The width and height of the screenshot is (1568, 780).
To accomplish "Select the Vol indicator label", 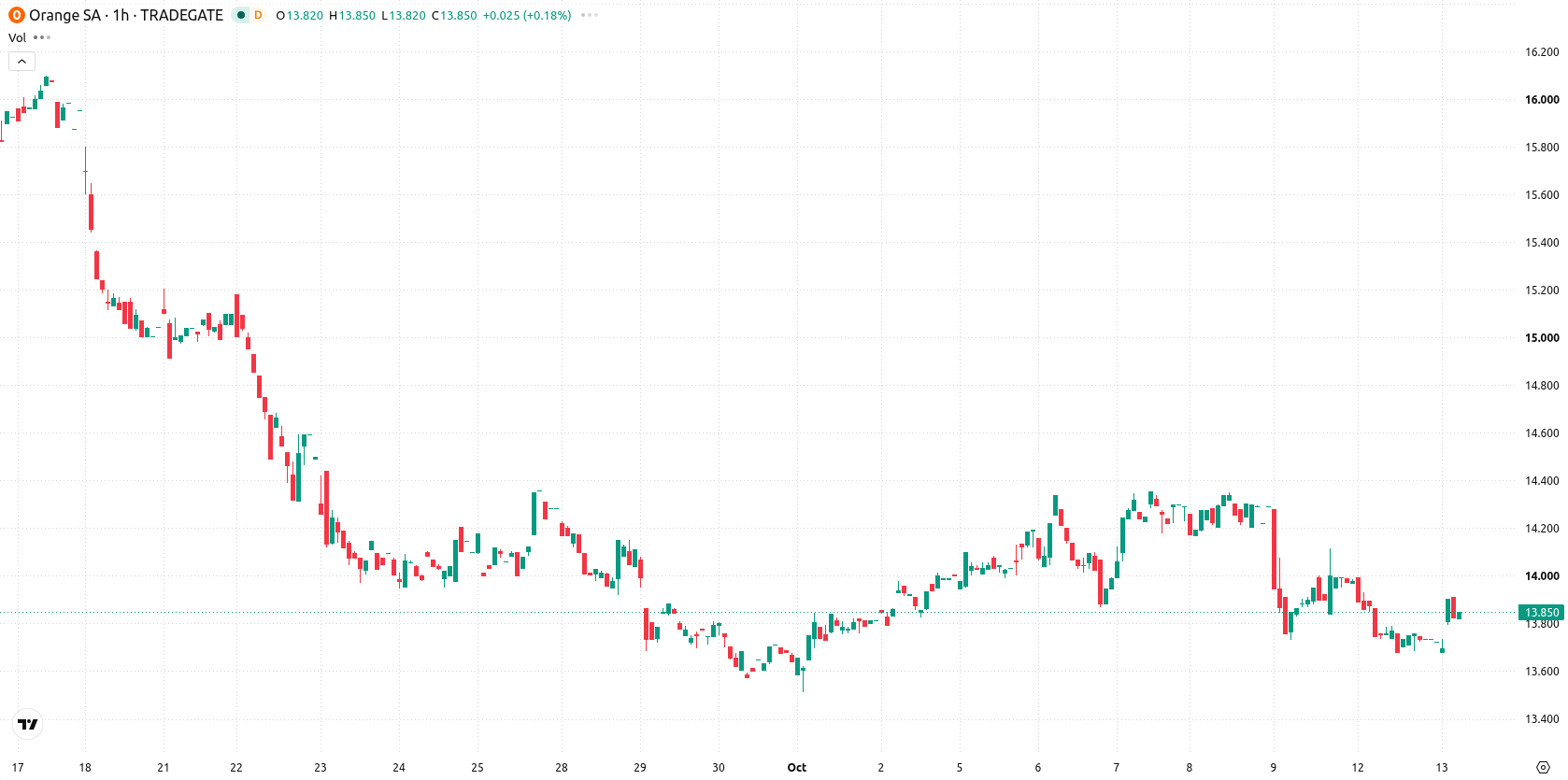I will [x=17, y=37].
